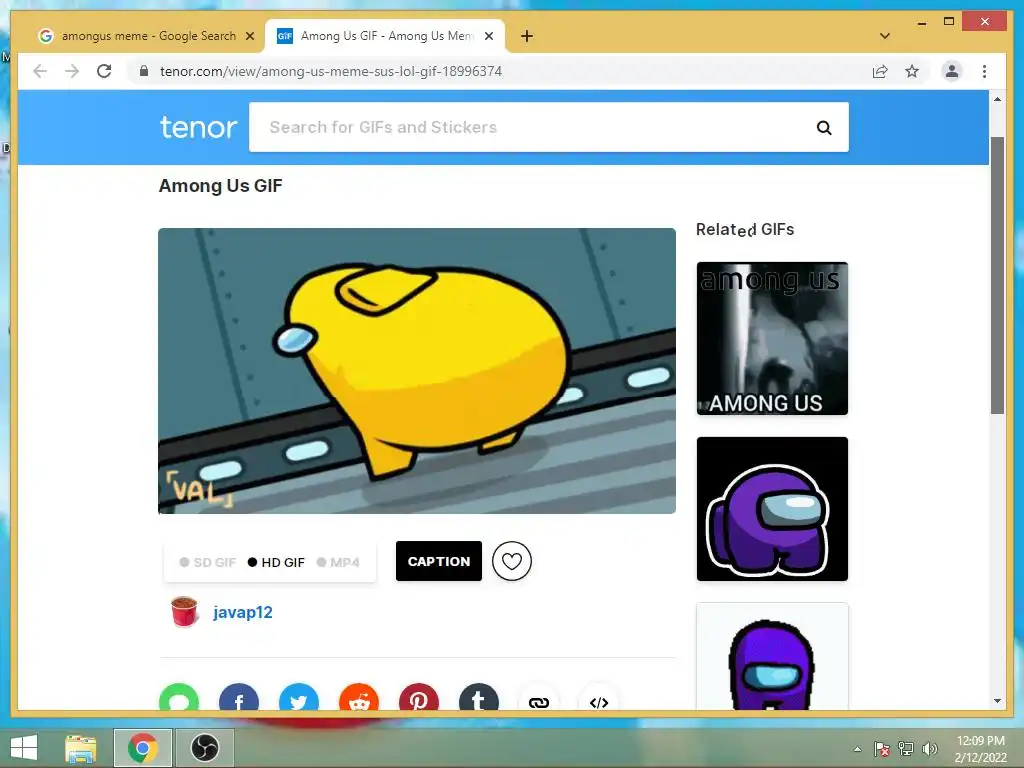
Task: Share the GIF on Facebook
Action: pyautogui.click(x=239, y=697)
